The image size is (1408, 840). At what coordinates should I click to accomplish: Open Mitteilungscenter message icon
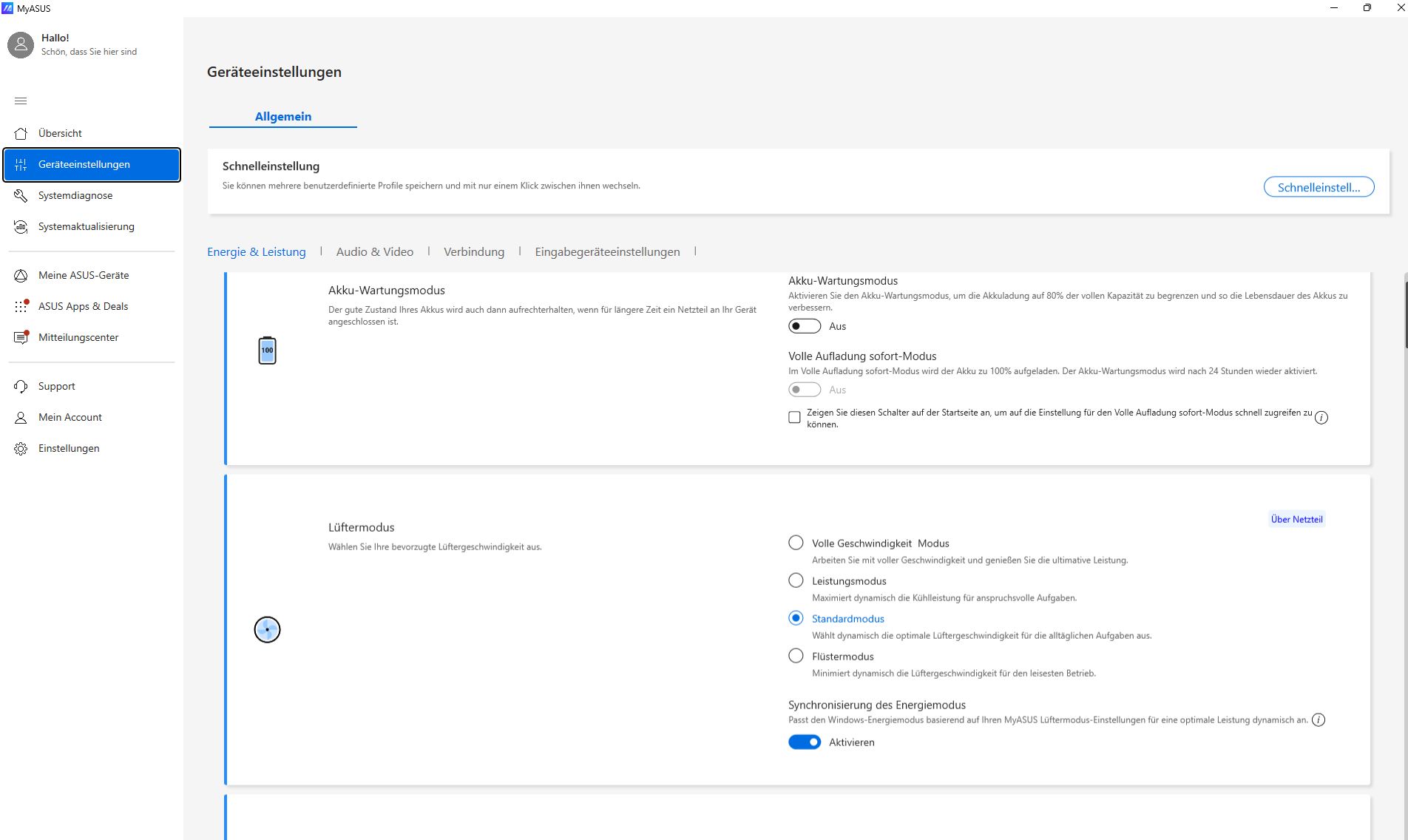pos(21,337)
